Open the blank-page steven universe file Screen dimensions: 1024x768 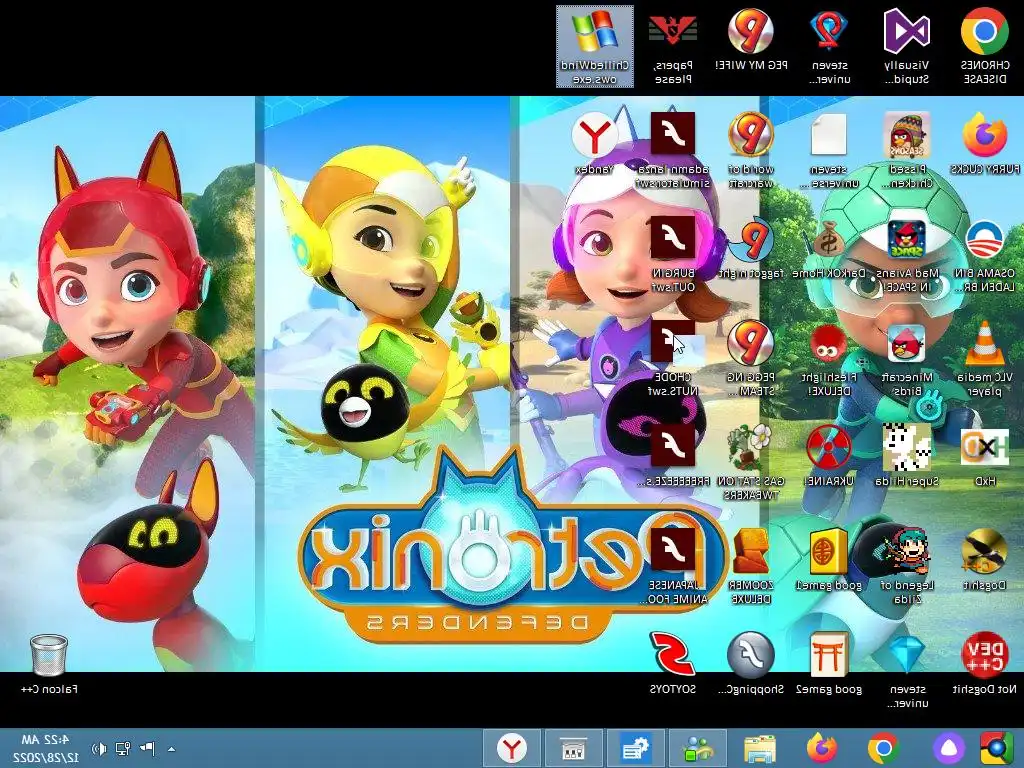(x=829, y=150)
